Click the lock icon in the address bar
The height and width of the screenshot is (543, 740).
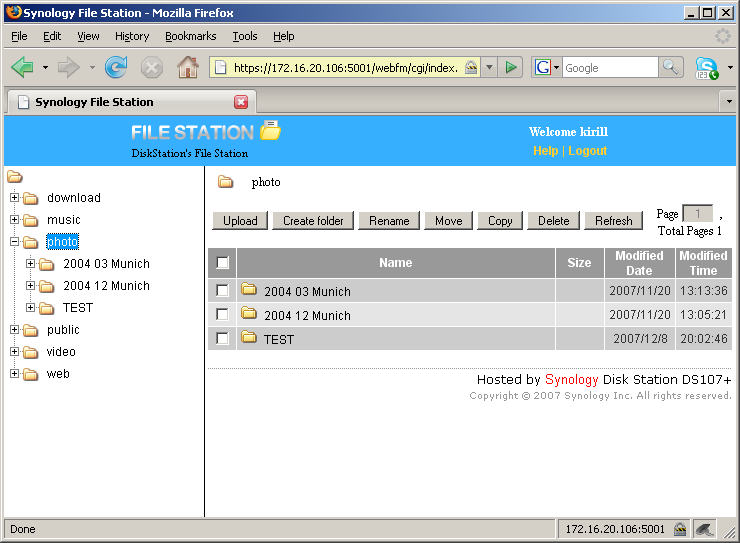(471, 67)
